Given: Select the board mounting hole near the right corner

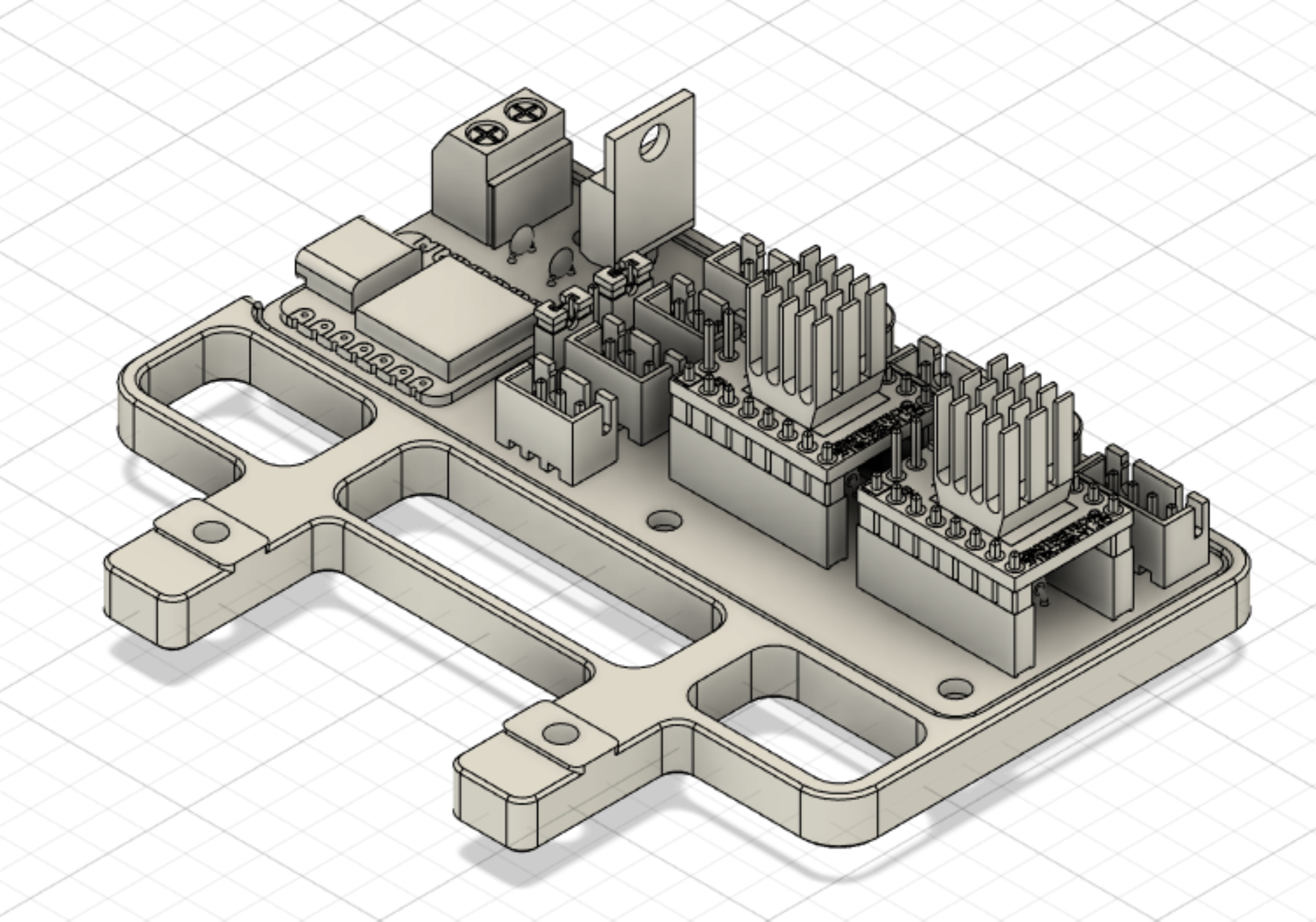Looking at the screenshot, I should [x=954, y=689].
